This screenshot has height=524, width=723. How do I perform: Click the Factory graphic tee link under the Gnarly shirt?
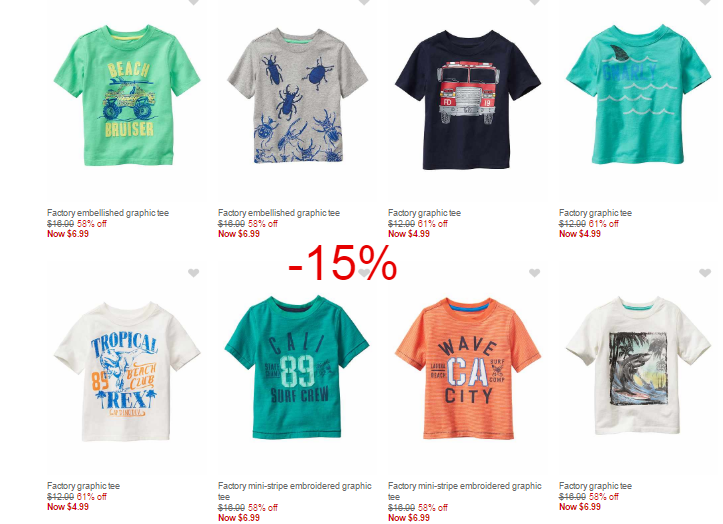pyautogui.click(x=595, y=213)
